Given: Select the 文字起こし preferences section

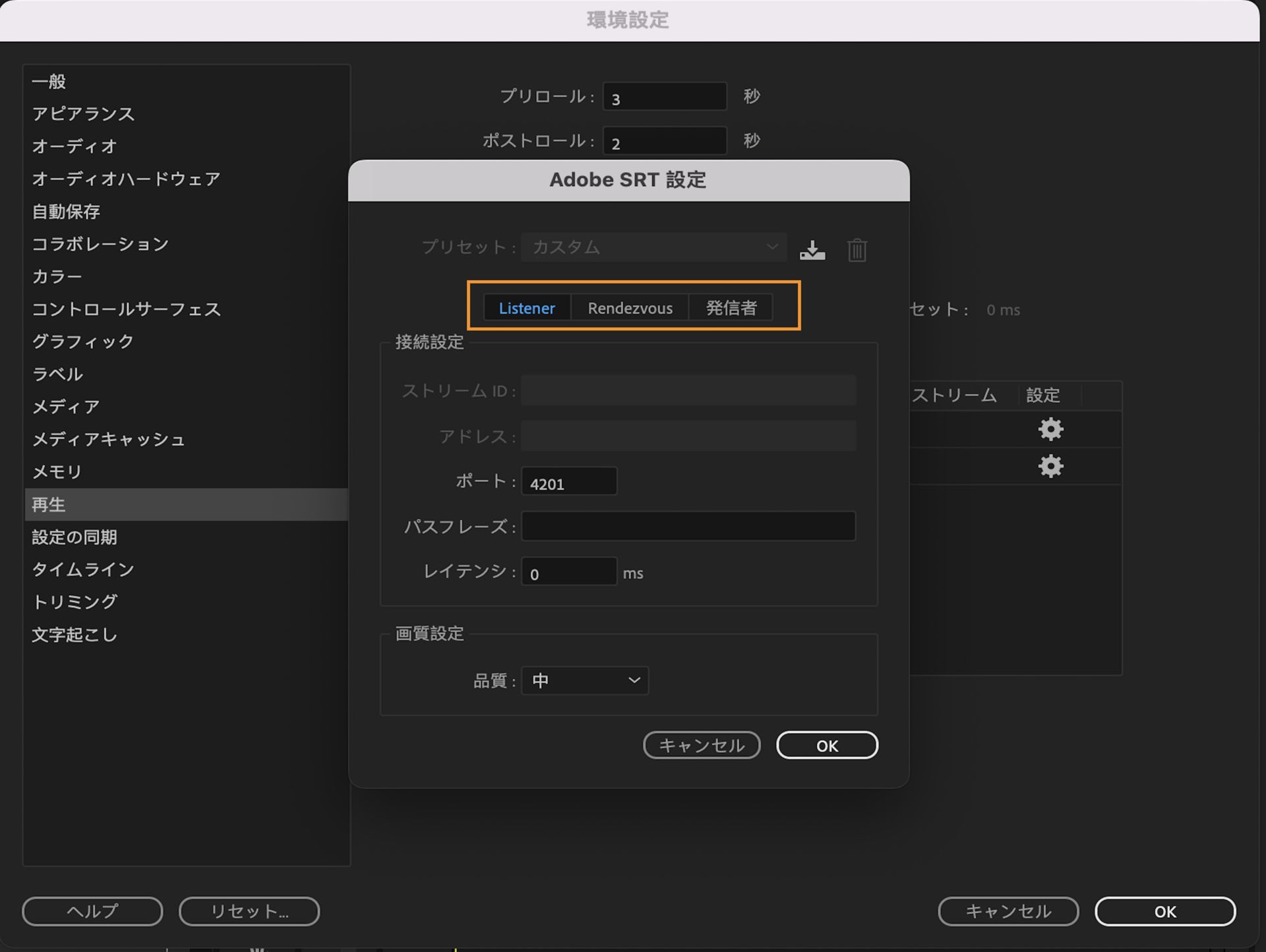Looking at the screenshot, I should (x=75, y=635).
